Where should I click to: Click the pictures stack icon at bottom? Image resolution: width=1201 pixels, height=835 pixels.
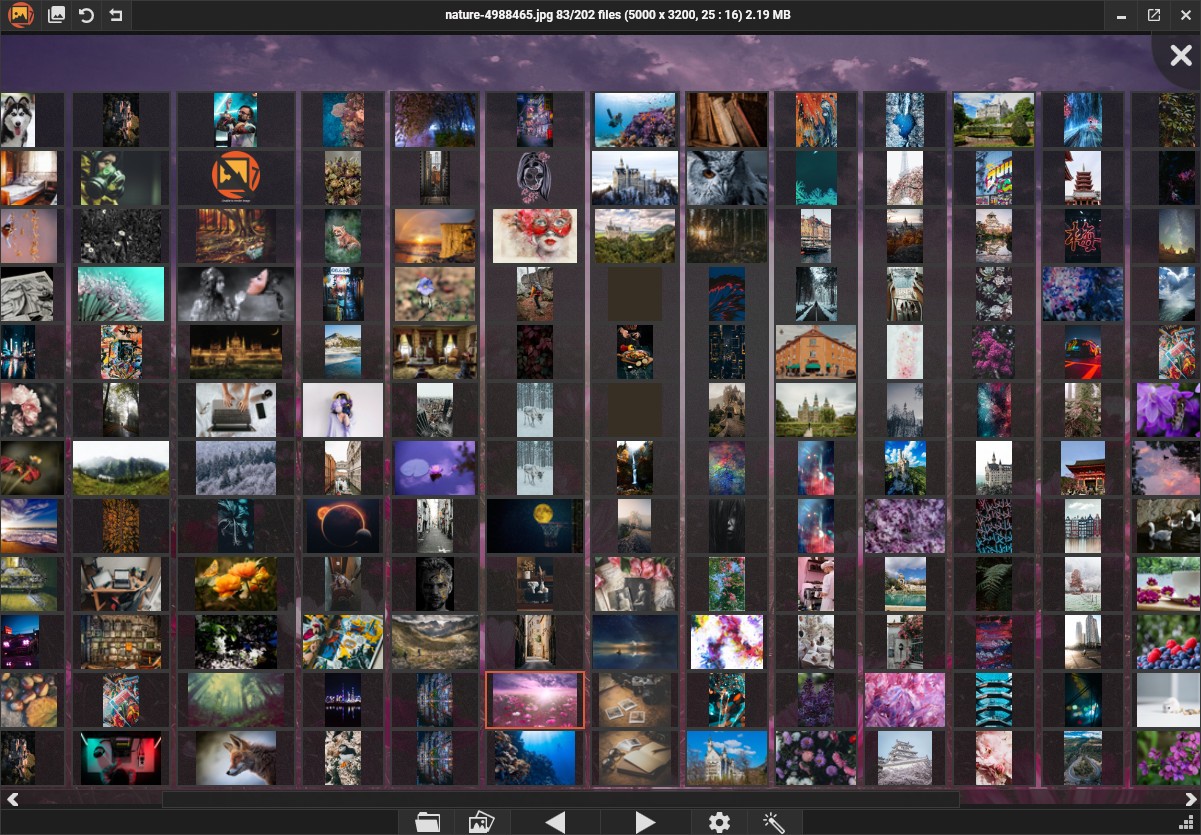[x=482, y=822]
